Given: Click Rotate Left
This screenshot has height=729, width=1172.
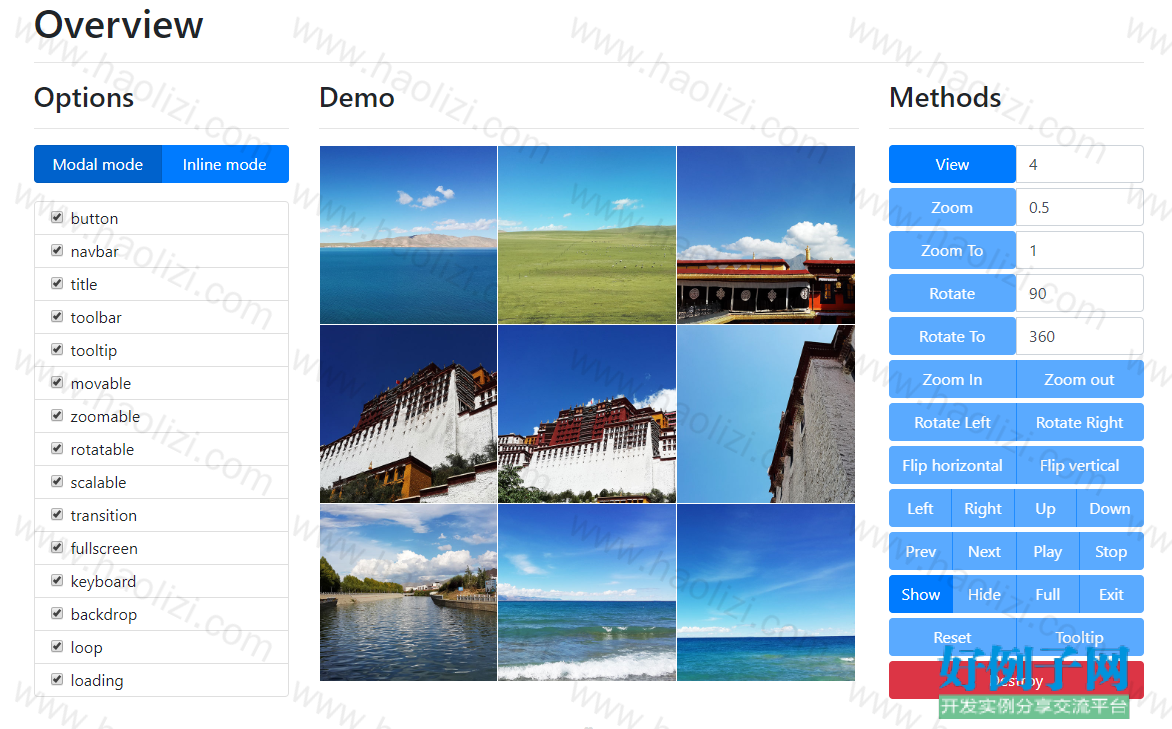Looking at the screenshot, I should click(952, 422).
